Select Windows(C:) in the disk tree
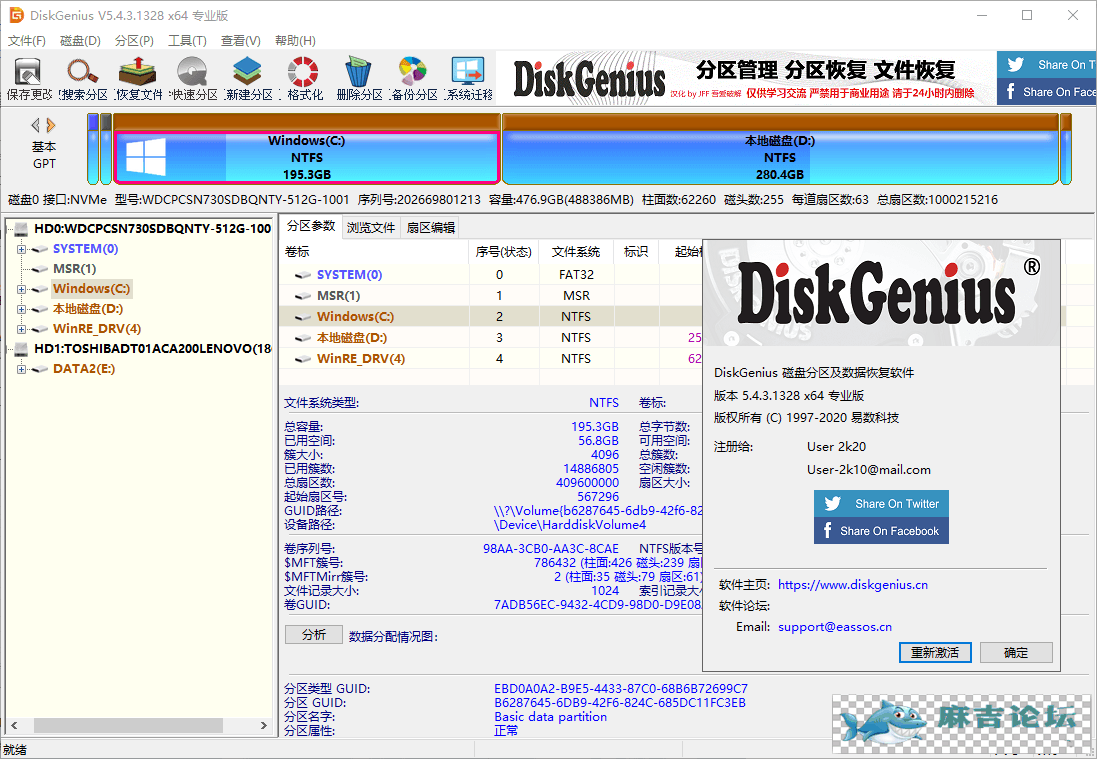This screenshot has width=1097, height=759. 91,288
